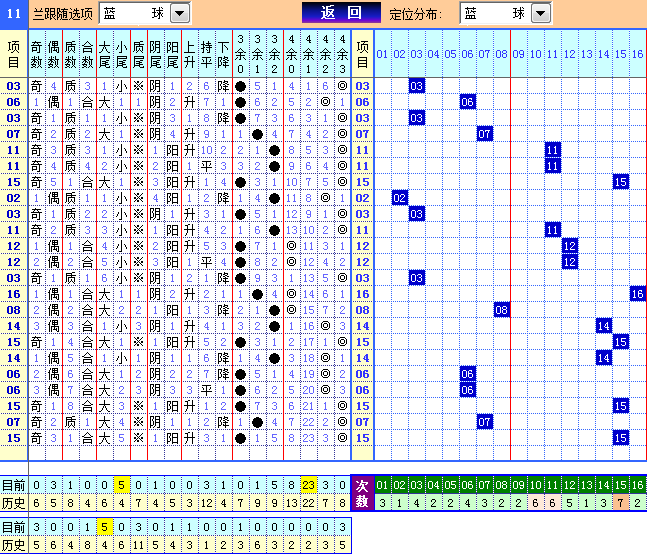Image resolution: width=647 pixels, height=554 pixels.
Task: Click the green 08 cell in 次数 row
Action: pos(501,485)
